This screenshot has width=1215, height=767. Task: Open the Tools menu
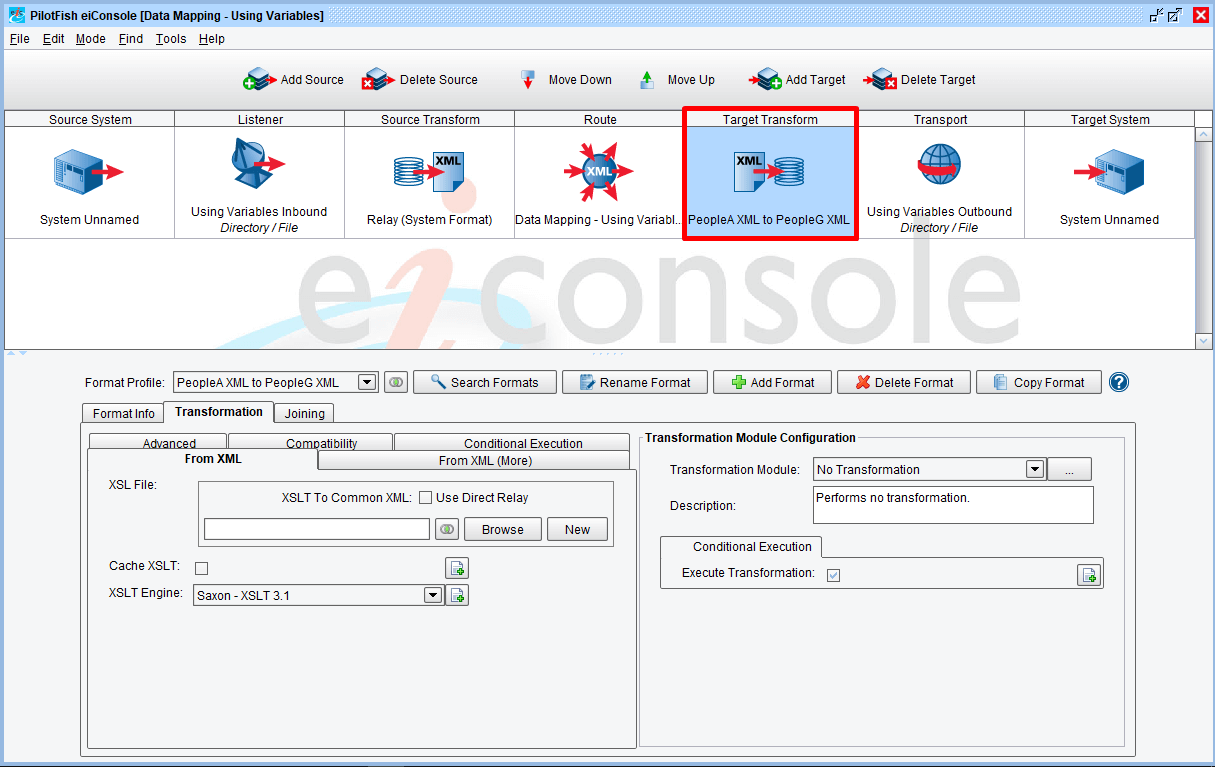(171, 39)
